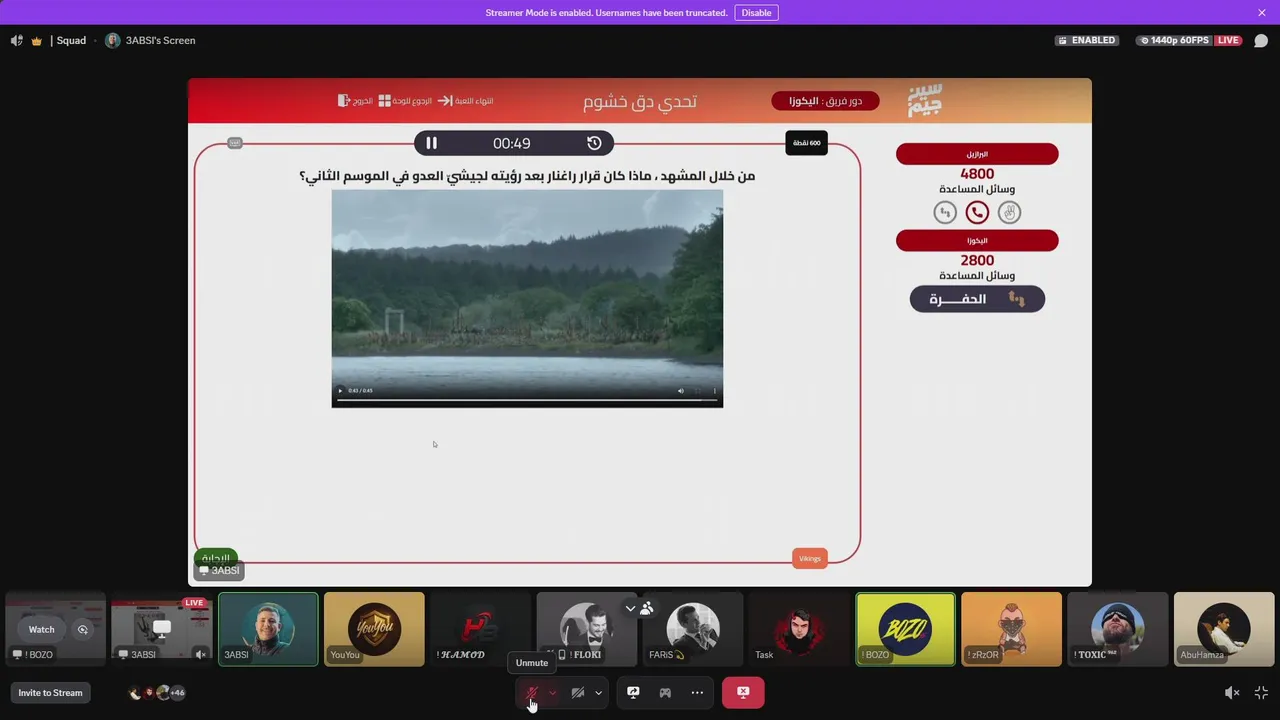This screenshot has height=720, width=1280.
Task: Pause the game countdown timer
Action: pos(431,143)
